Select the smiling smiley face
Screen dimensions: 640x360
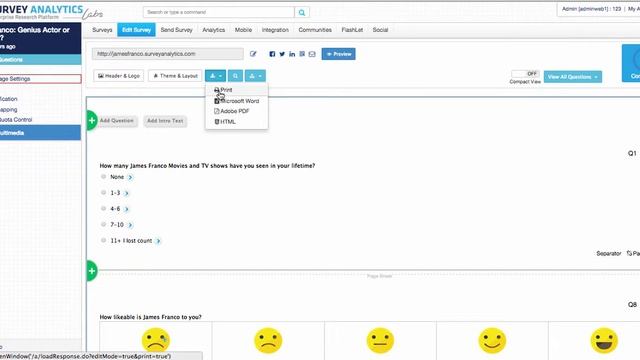[x=492, y=340]
